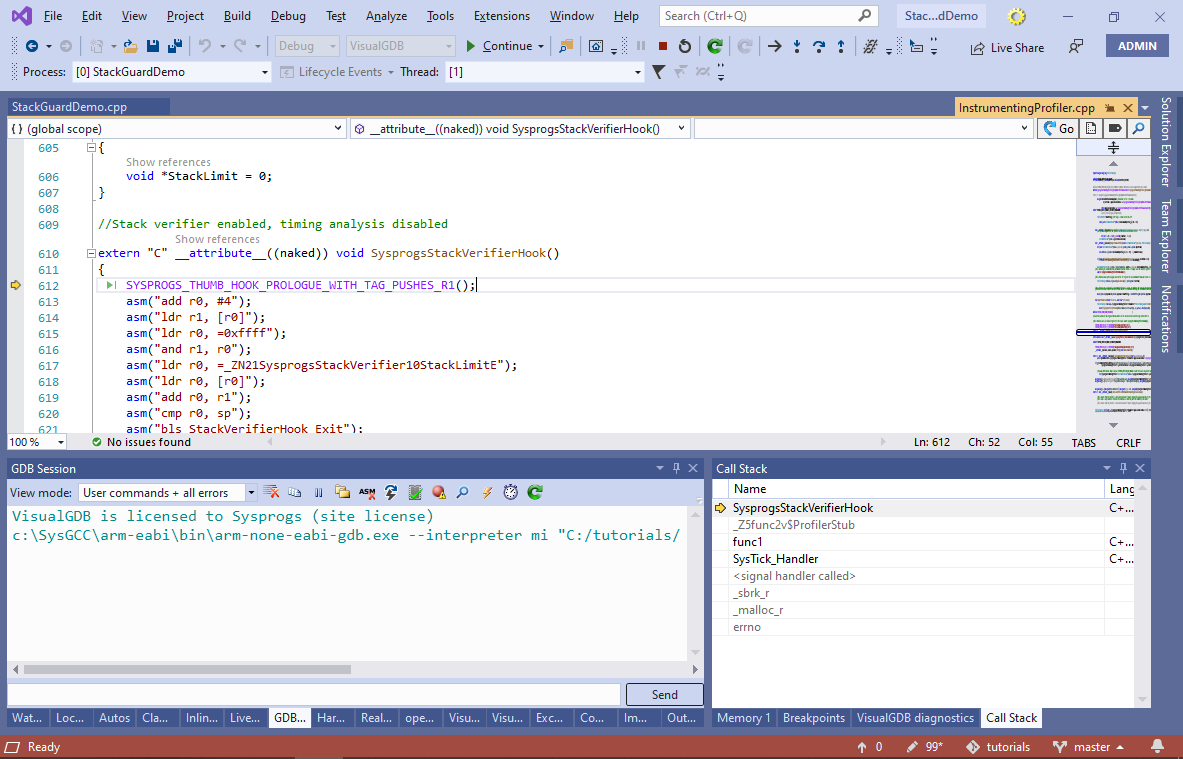Click the stopwatch icon in GDB Session
This screenshot has width=1183, height=759.
click(x=511, y=492)
